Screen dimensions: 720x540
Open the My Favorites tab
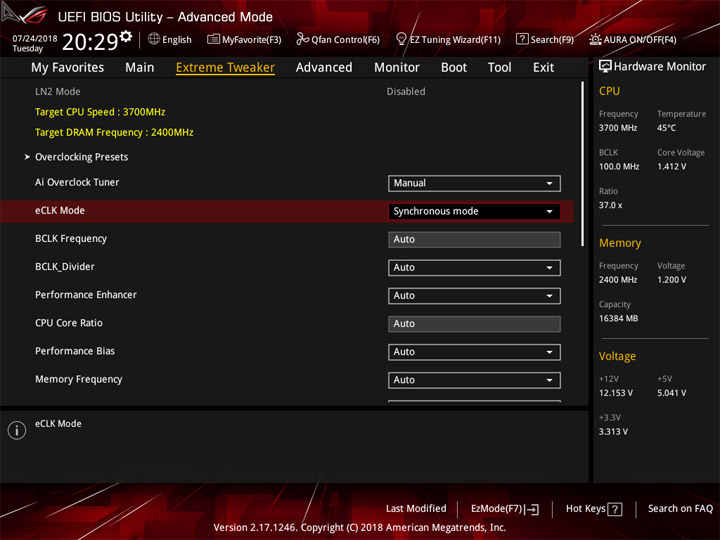(x=68, y=68)
